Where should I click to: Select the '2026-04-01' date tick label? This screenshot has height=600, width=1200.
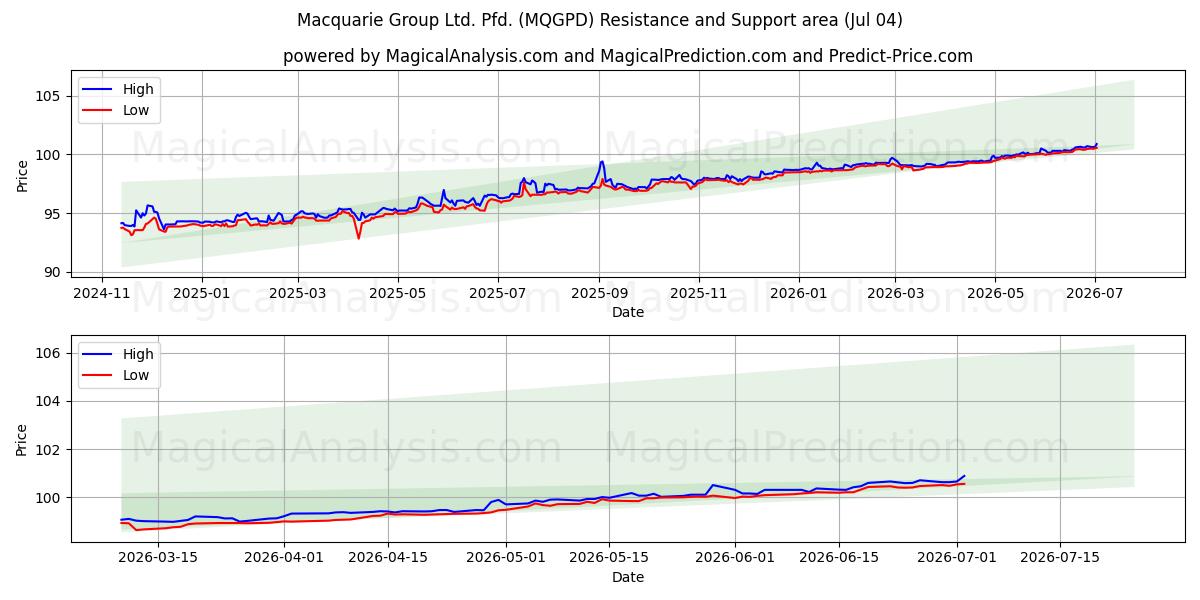[x=284, y=558]
